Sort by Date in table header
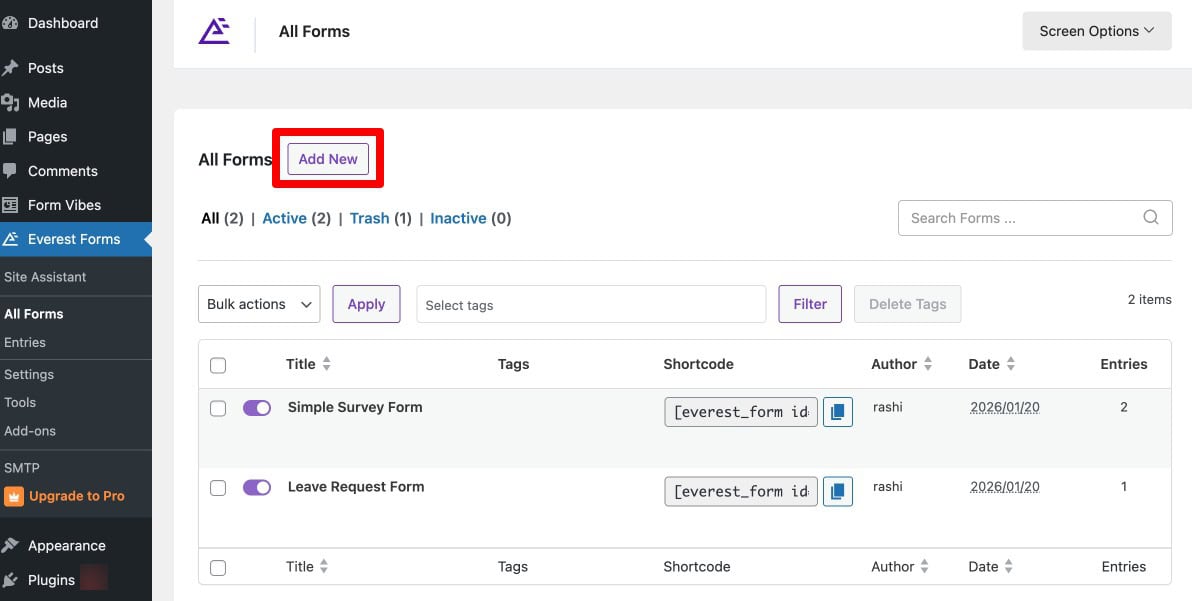 [x=991, y=364]
